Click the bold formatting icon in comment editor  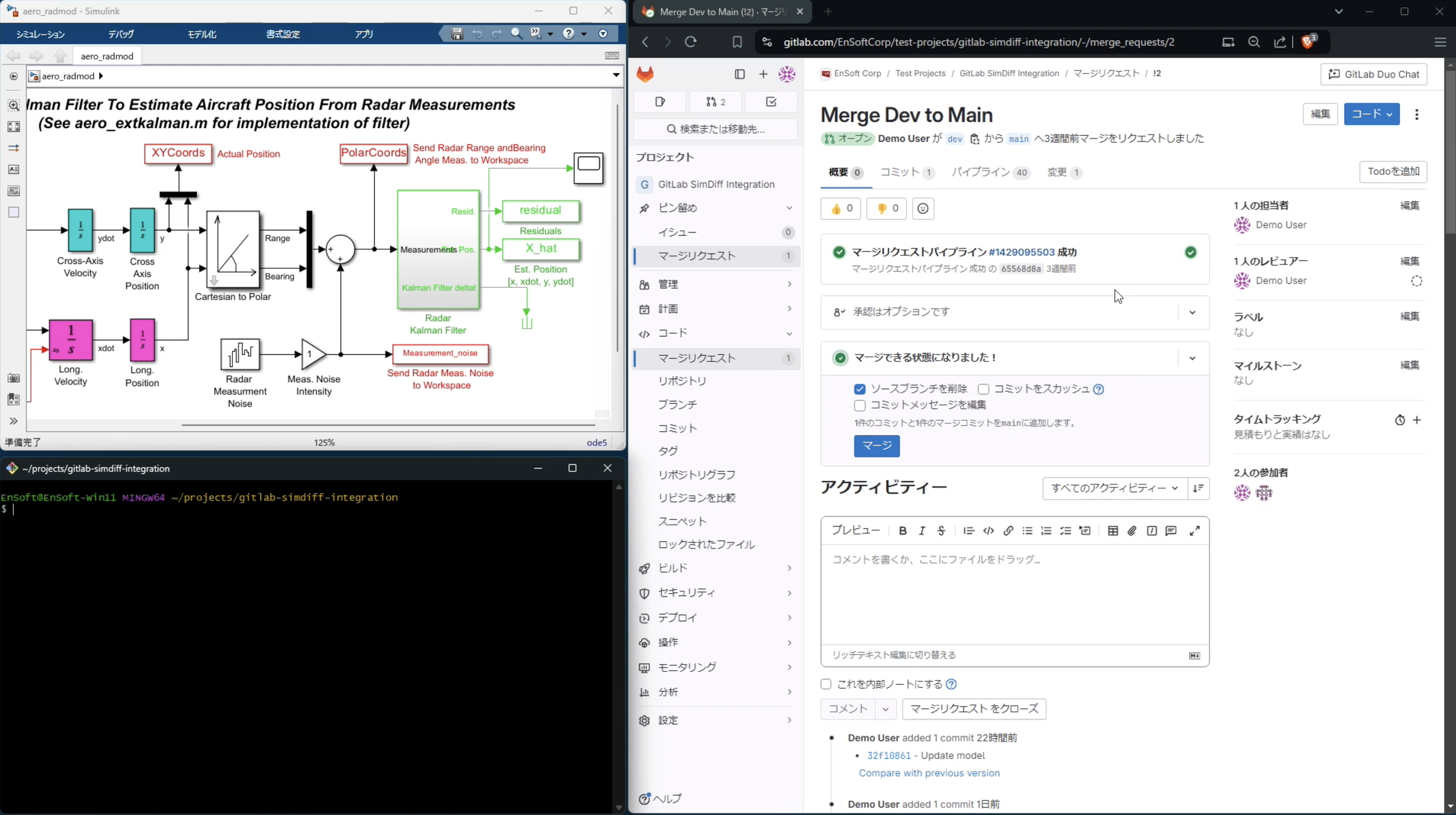pos(902,531)
